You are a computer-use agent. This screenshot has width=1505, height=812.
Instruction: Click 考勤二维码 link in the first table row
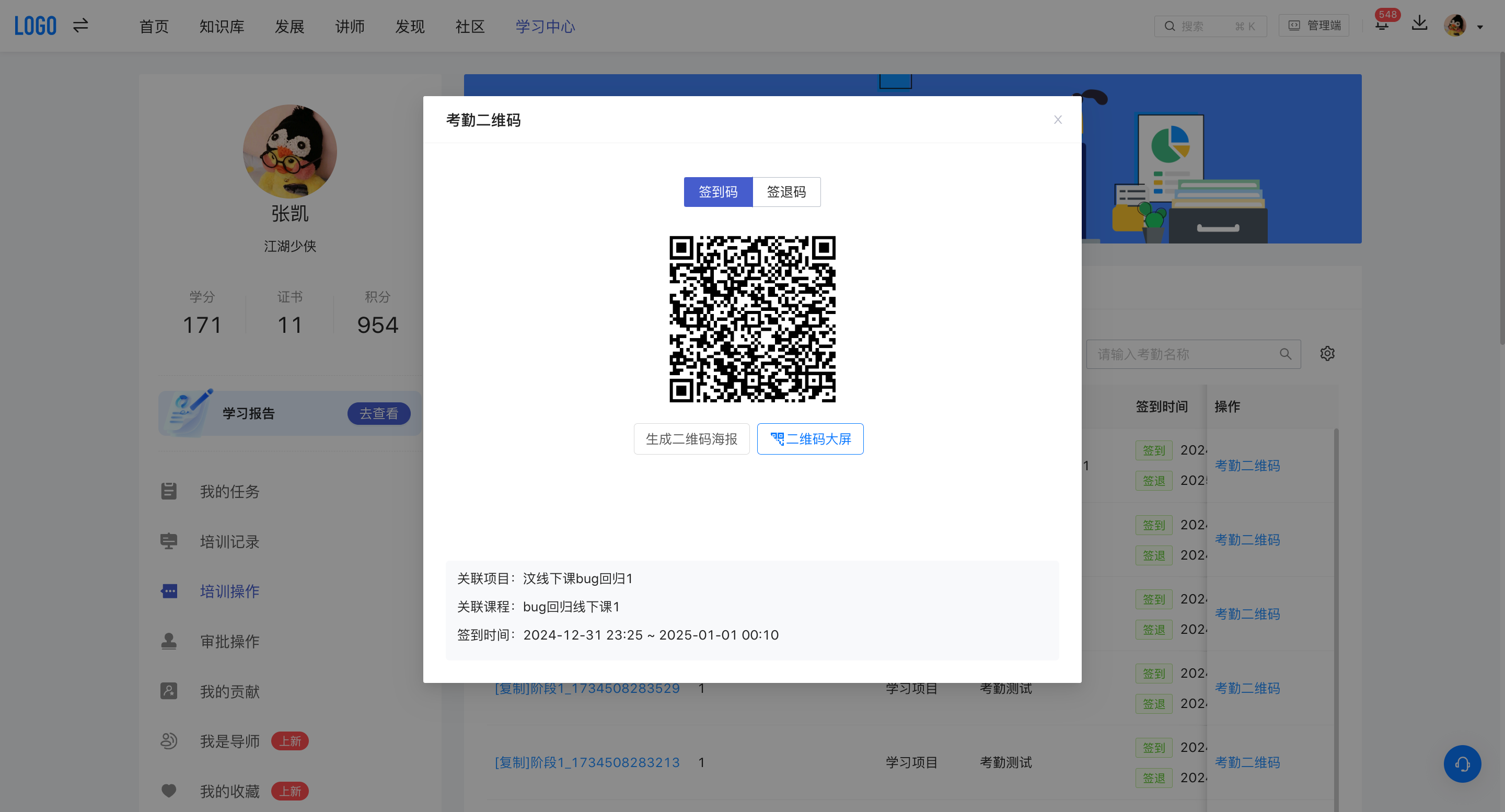click(1247, 466)
